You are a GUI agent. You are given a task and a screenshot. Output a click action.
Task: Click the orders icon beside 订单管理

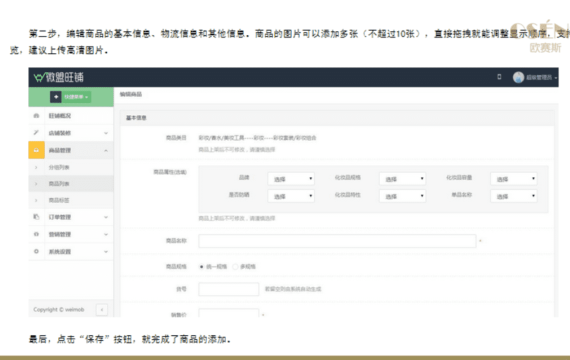pyautogui.click(x=36, y=217)
